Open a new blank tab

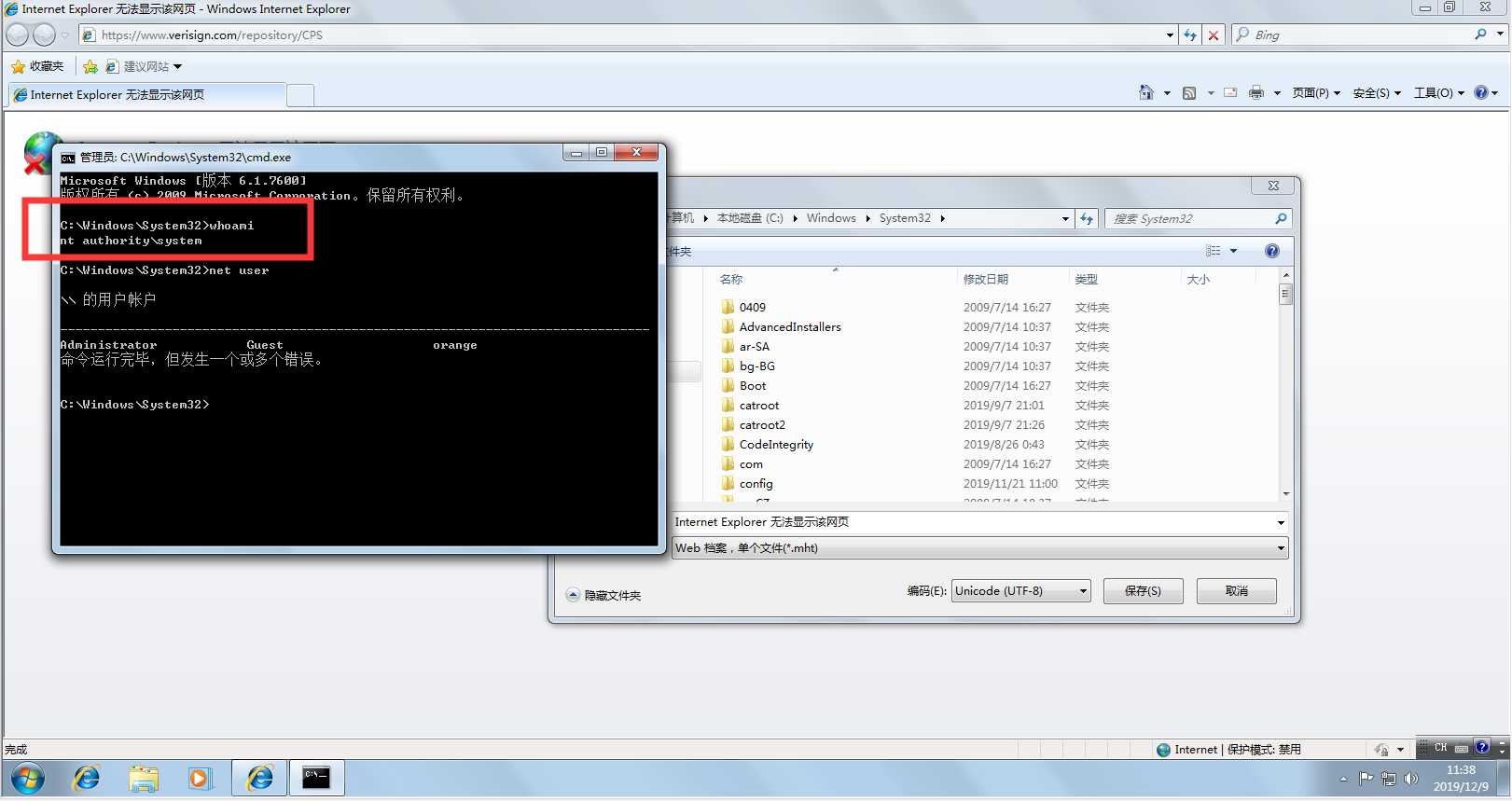point(300,95)
